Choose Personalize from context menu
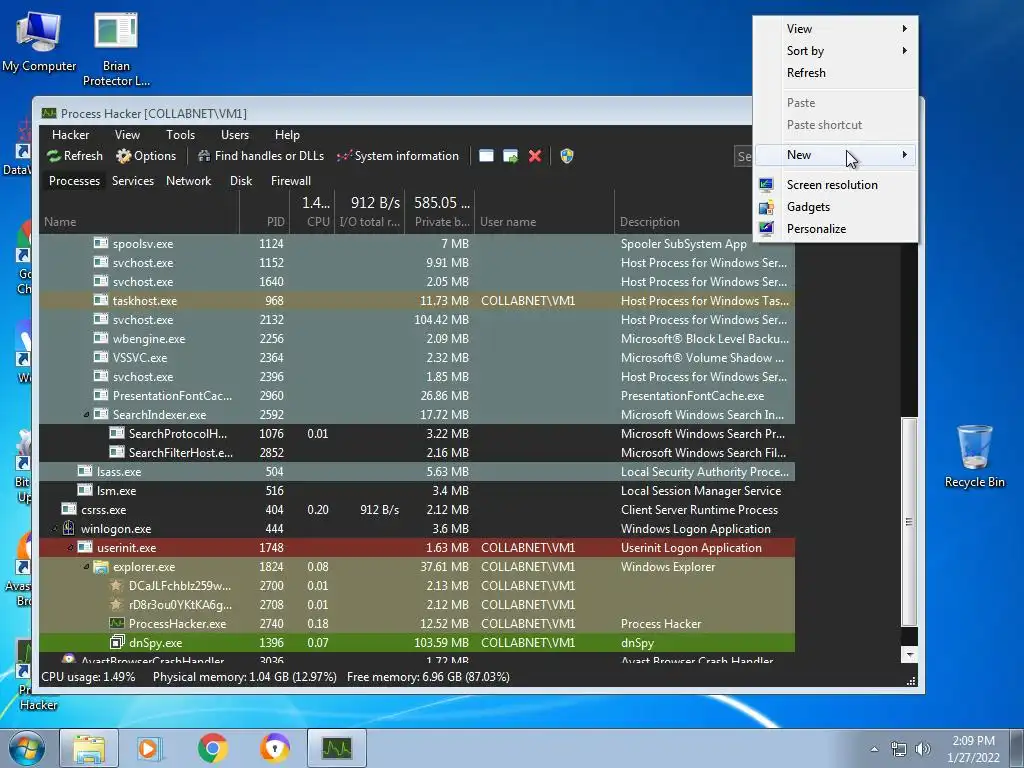This screenshot has width=1024, height=768. tap(836, 229)
